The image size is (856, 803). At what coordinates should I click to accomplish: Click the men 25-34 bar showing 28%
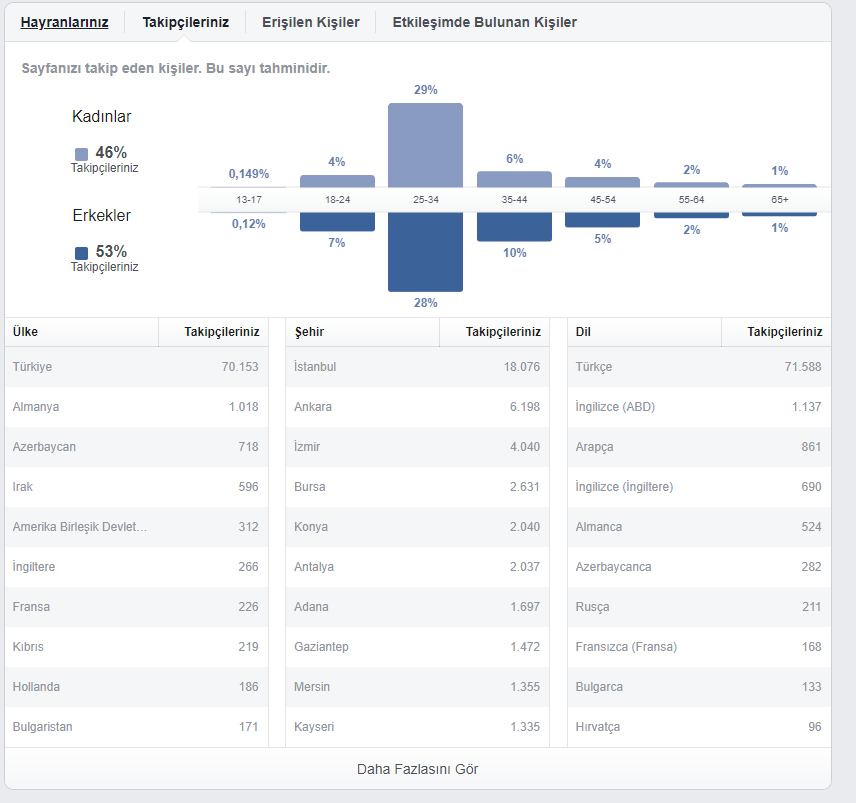[x=425, y=252]
